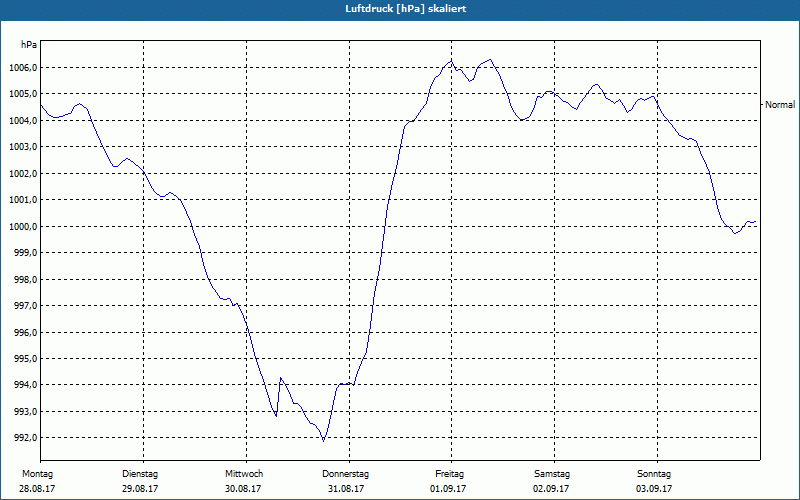Viewport: 800px width, 500px height.
Task: Click the 'Normal' pressure marker label
Action: (780, 105)
